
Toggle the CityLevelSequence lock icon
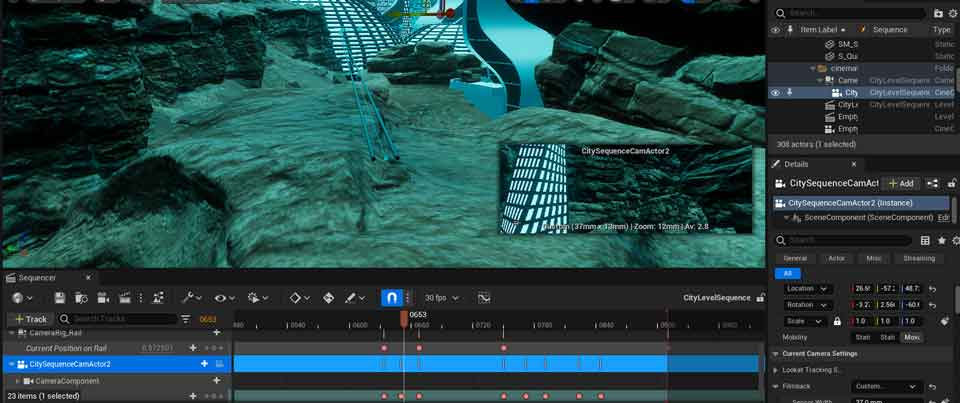(x=760, y=298)
